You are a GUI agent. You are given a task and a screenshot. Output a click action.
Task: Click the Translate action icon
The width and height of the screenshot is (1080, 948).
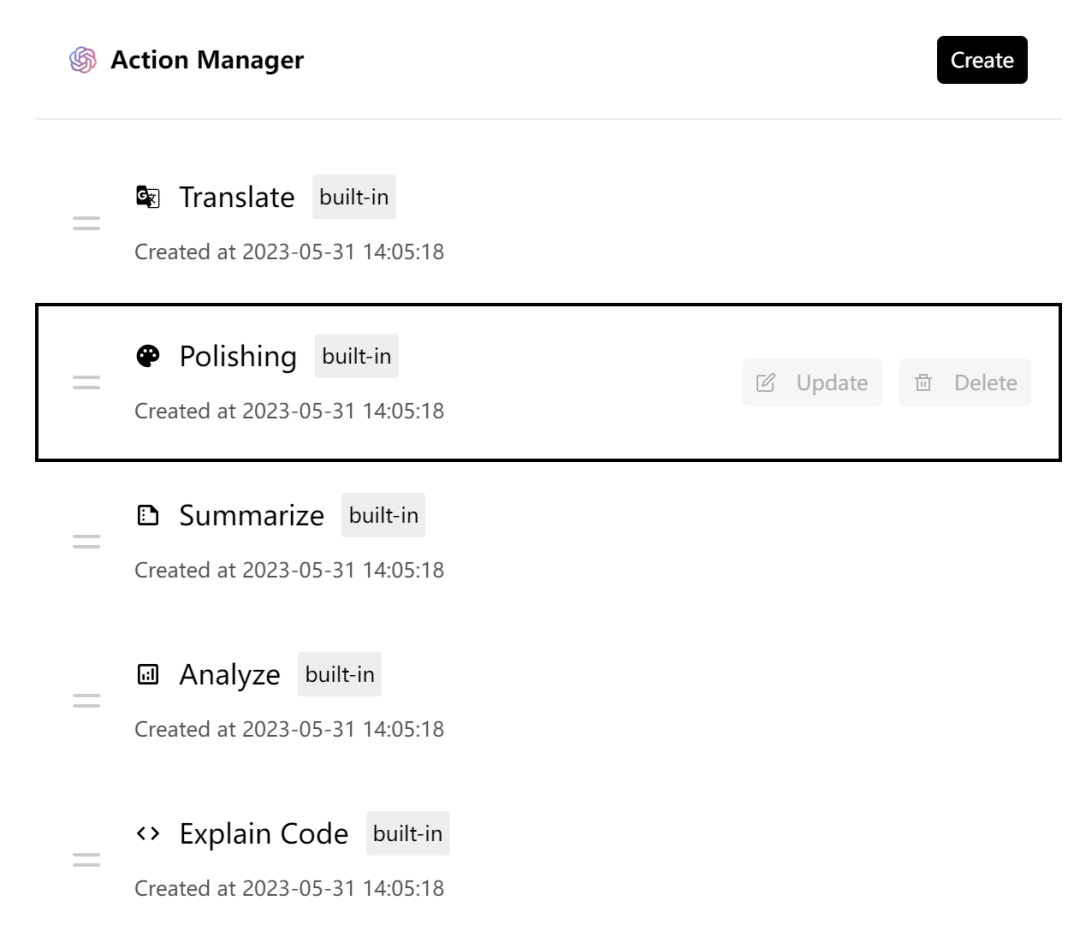tap(147, 197)
